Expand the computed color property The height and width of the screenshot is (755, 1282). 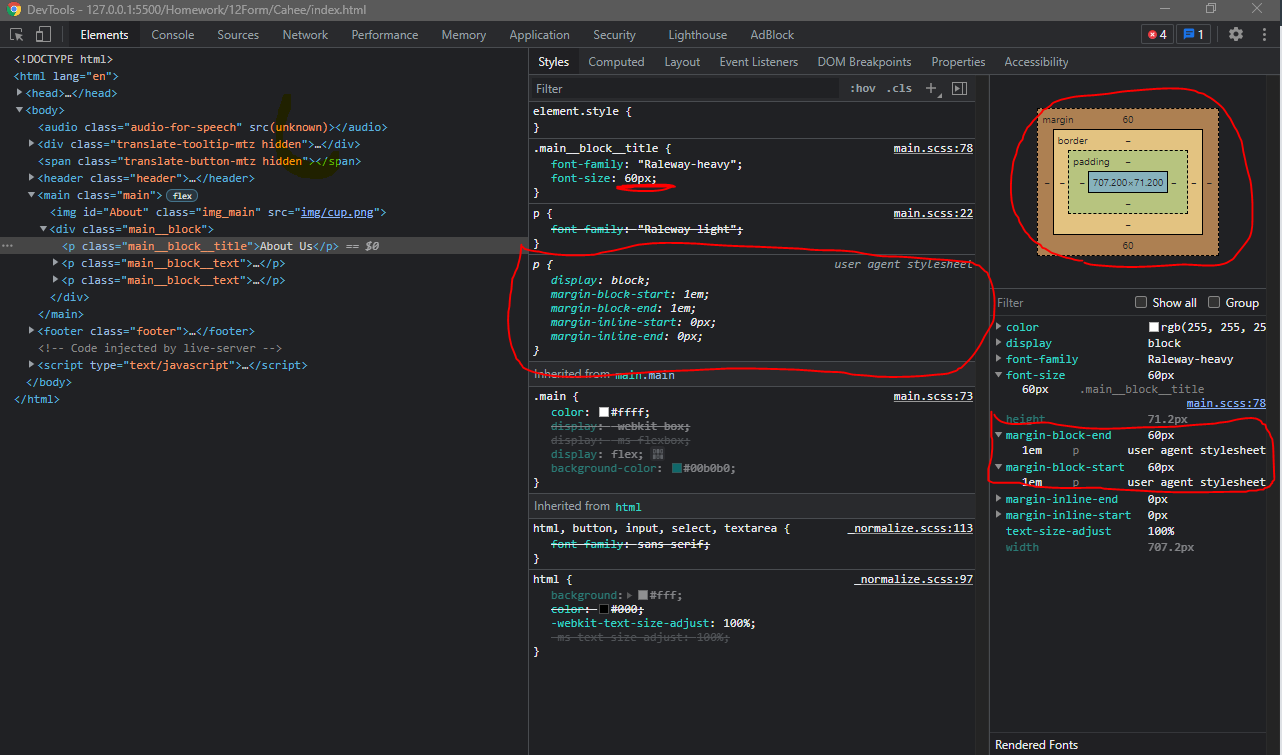coord(999,327)
